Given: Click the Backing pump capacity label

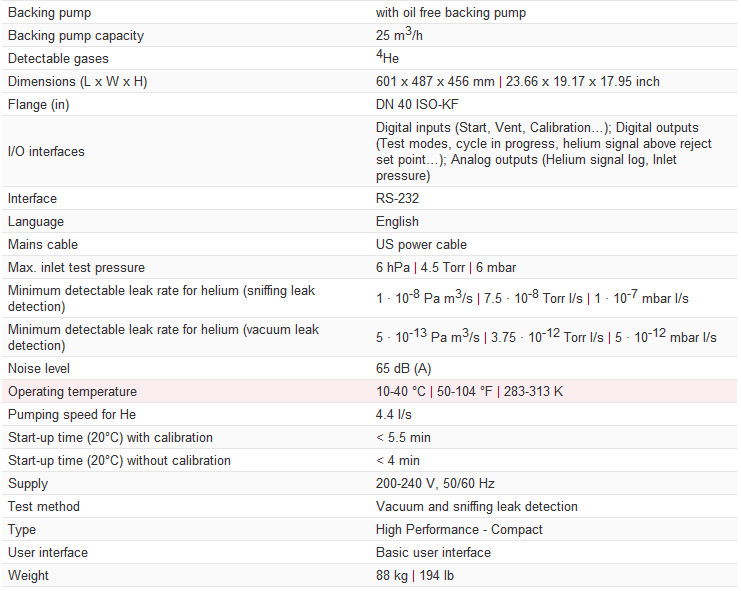Looking at the screenshot, I should coord(76,35).
